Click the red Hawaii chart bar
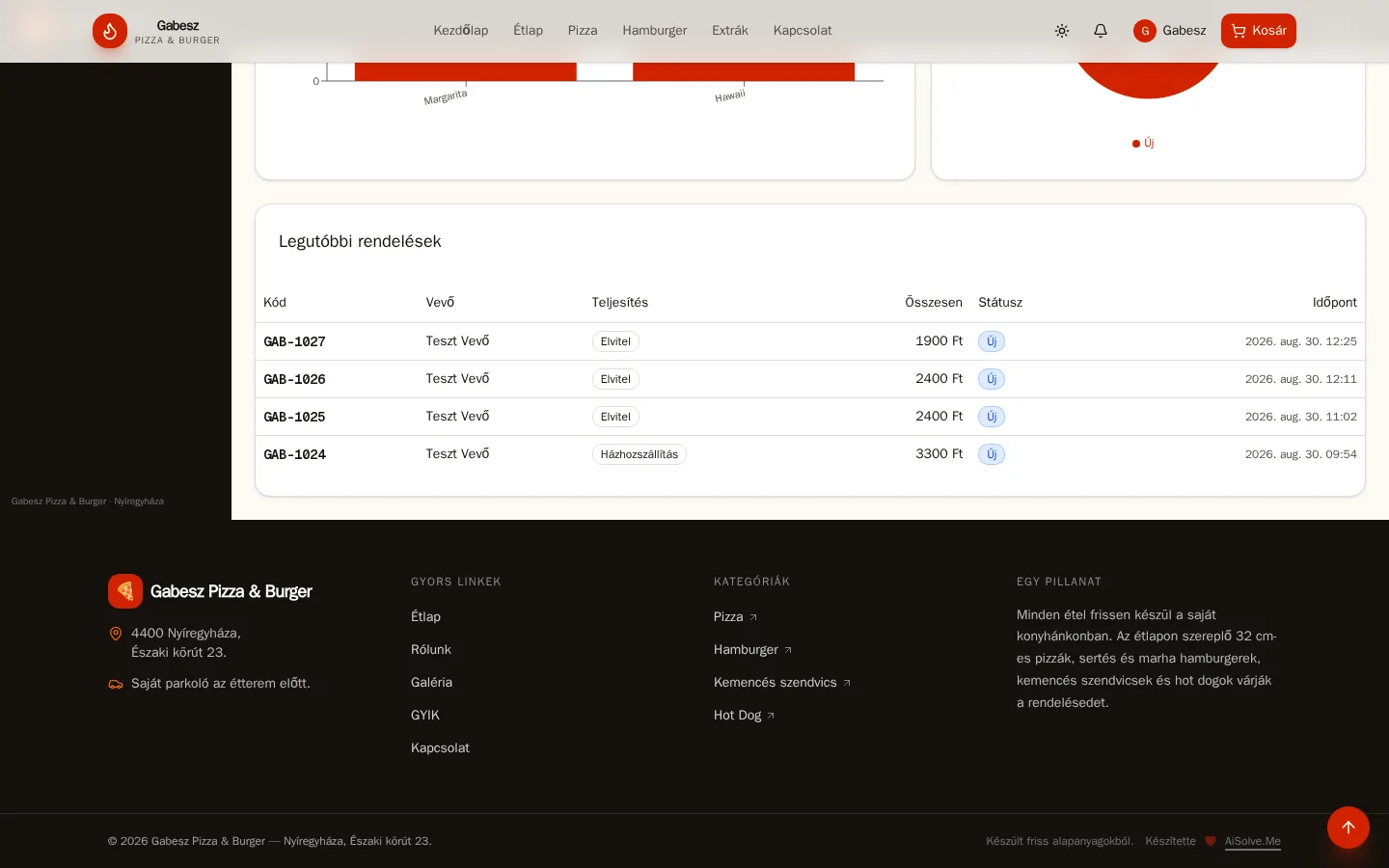This screenshot has height=868, width=1389. click(744, 71)
